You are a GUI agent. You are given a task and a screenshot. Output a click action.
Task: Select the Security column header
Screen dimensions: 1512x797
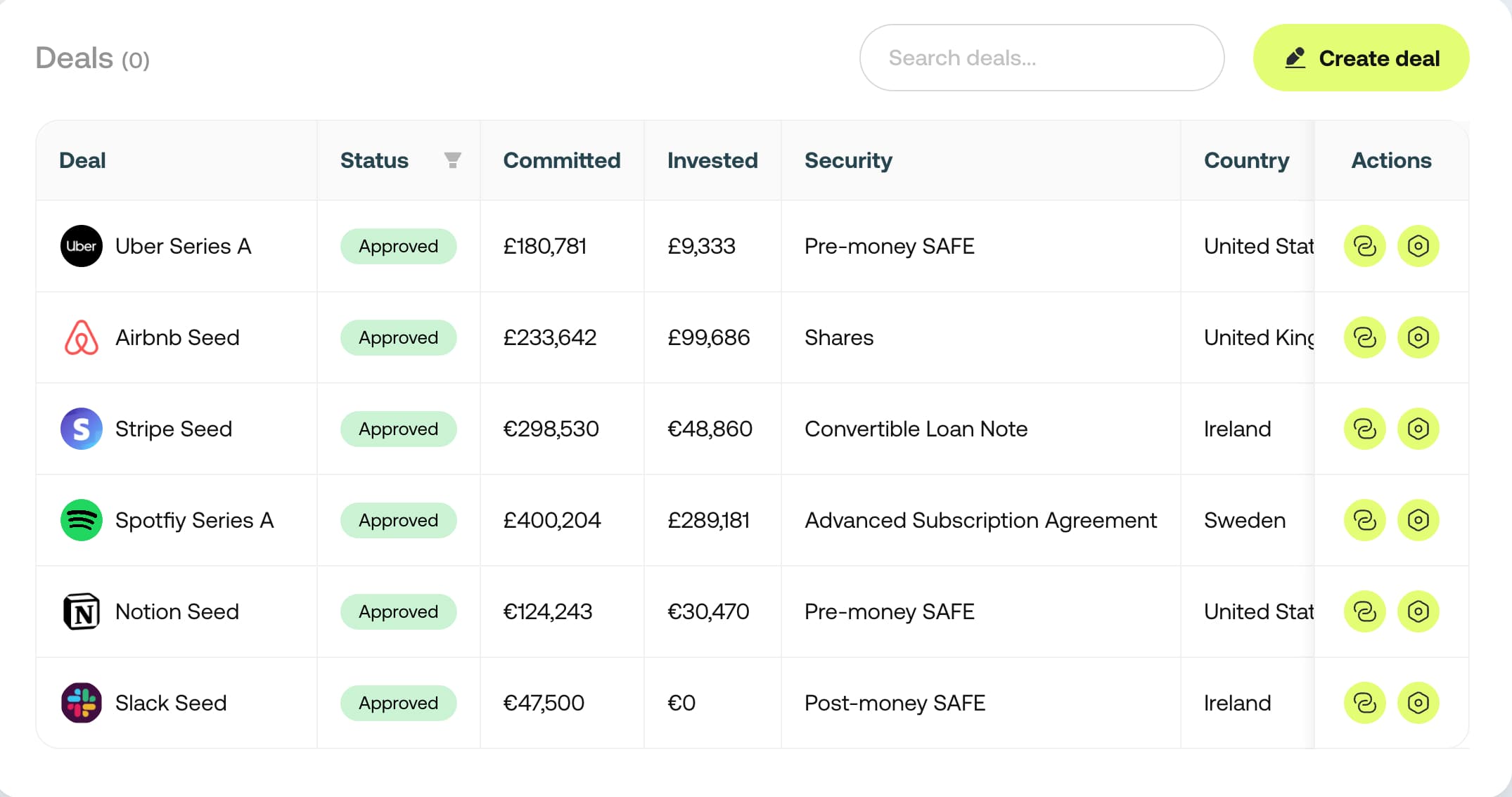[x=848, y=160]
